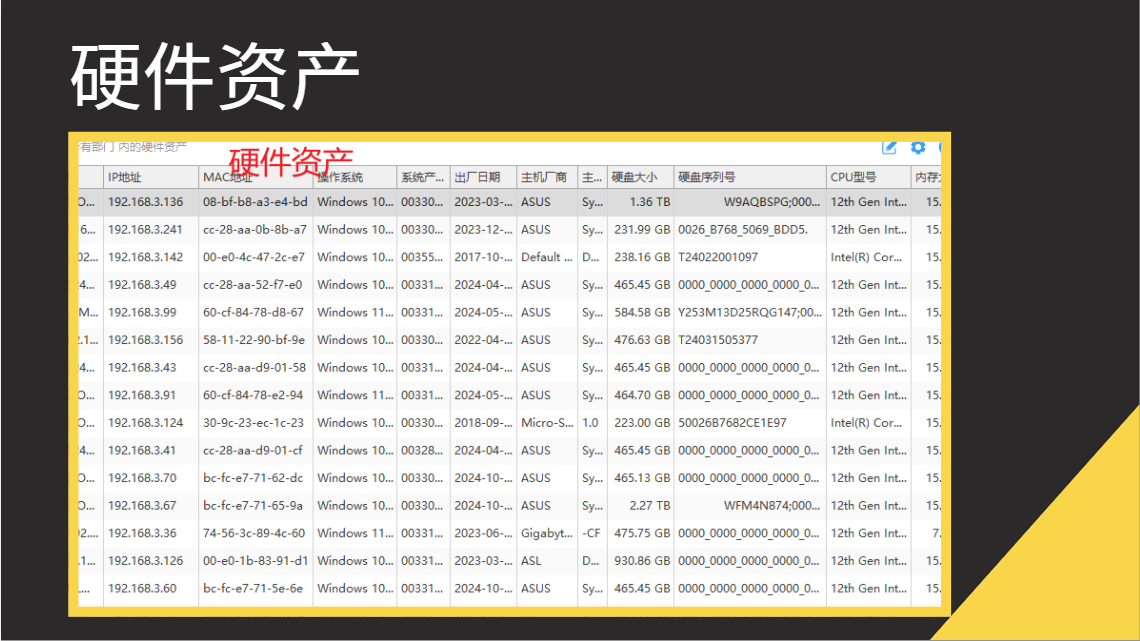Image resolution: width=1140 pixels, height=641 pixels.
Task: Click disk size 475.75 GB
Action: coord(642,533)
